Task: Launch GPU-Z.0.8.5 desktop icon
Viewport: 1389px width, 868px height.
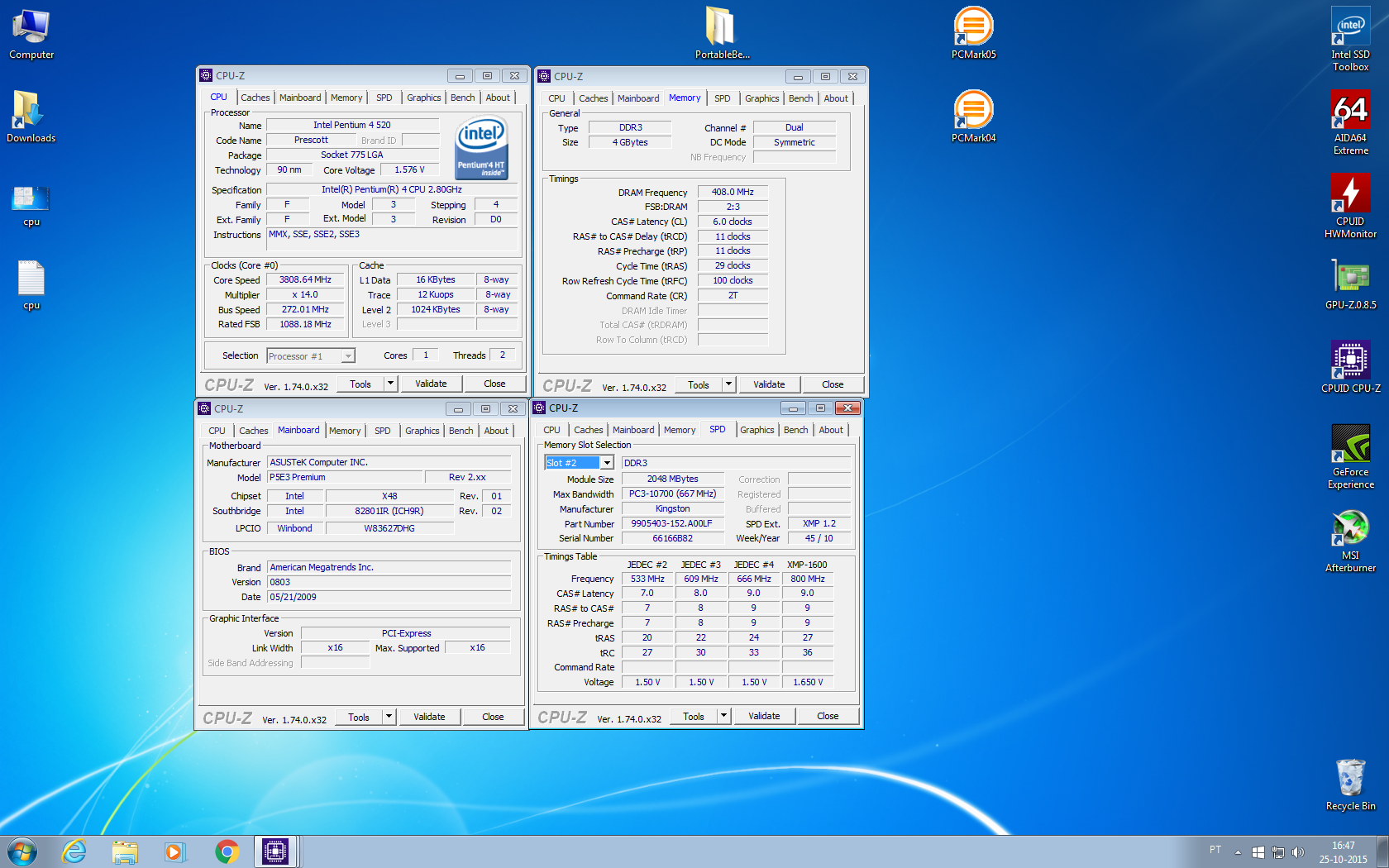Action: 1350,284
